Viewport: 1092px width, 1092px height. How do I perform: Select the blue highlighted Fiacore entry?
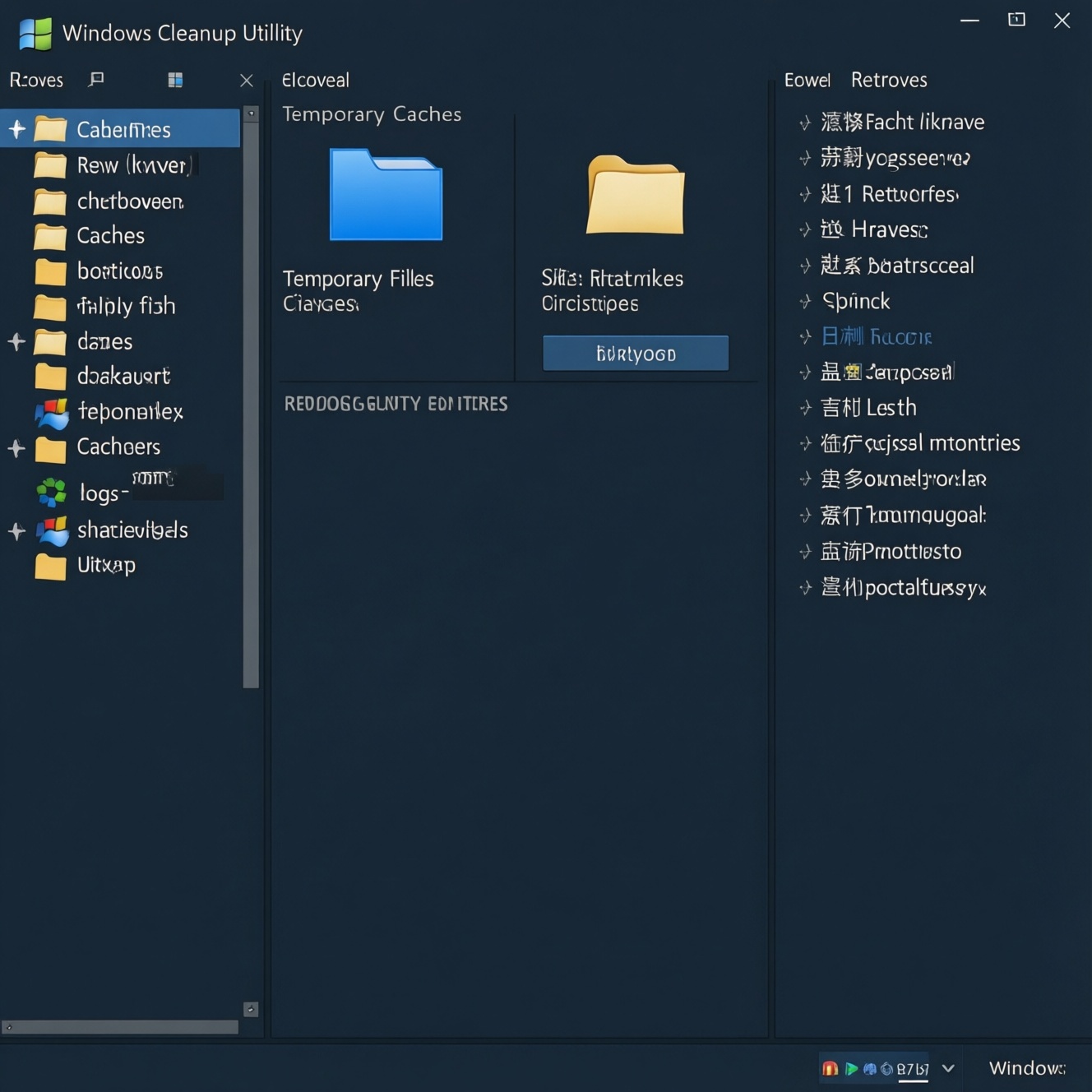click(x=877, y=336)
